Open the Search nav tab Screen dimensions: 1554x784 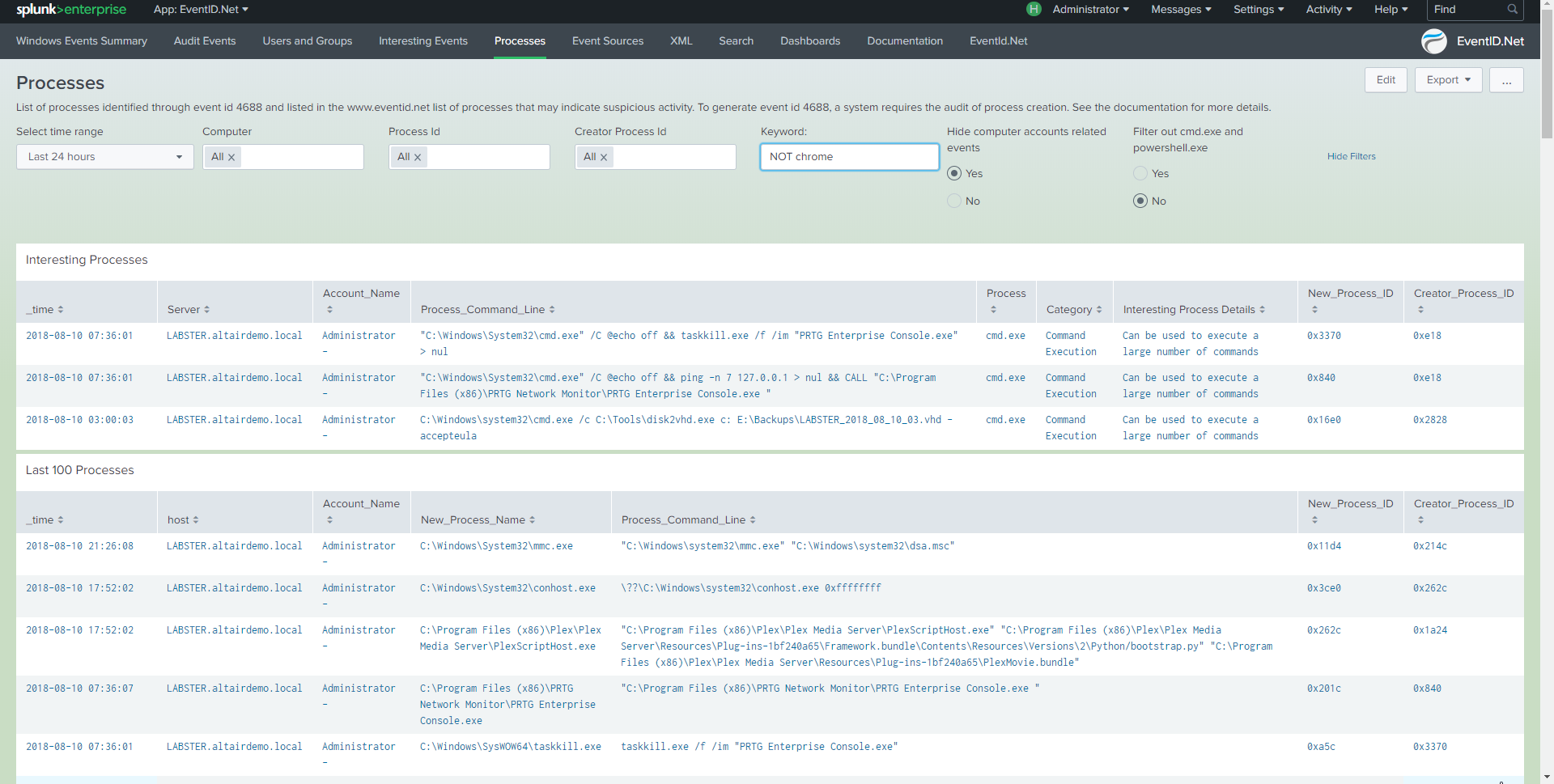click(737, 41)
